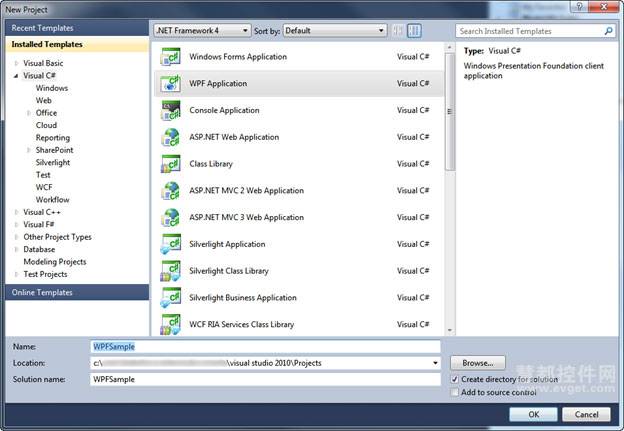Click the ASP.NET MVC 3 Web Application icon
This screenshot has width=624, height=431.
click(x=171, y=217)
